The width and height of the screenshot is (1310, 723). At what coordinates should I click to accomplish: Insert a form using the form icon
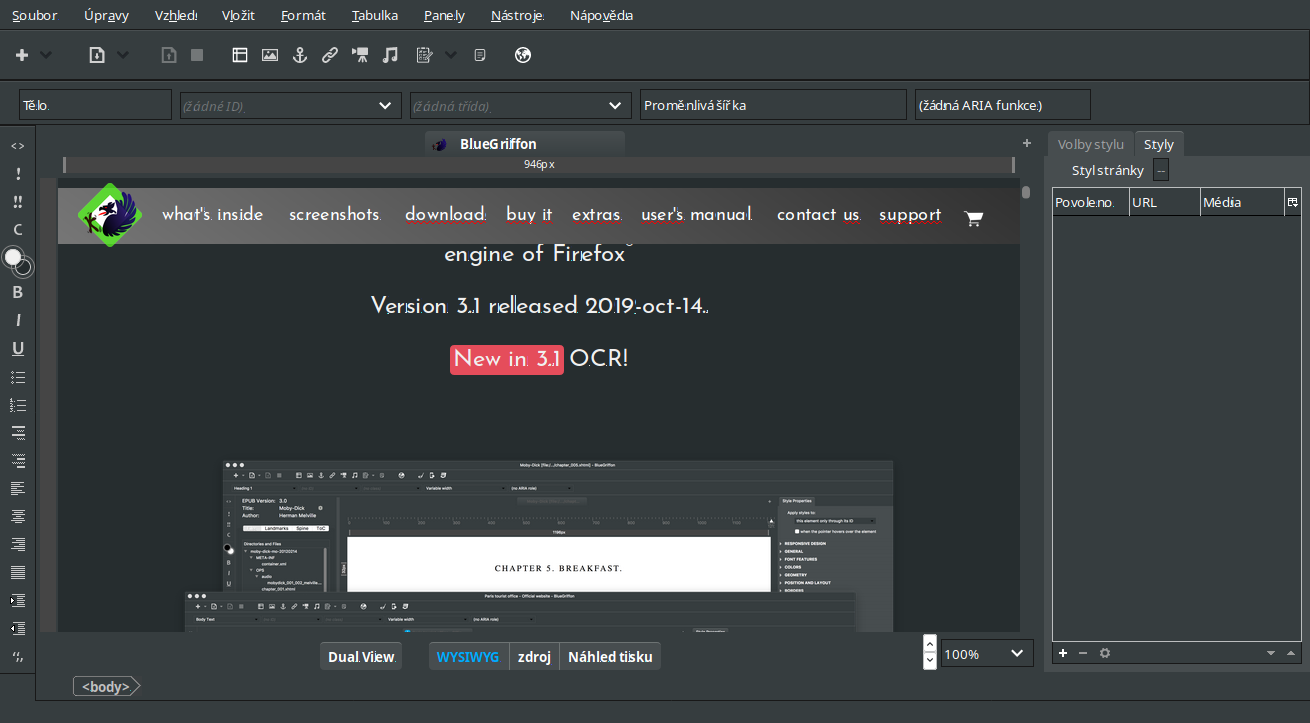point(424,55)
